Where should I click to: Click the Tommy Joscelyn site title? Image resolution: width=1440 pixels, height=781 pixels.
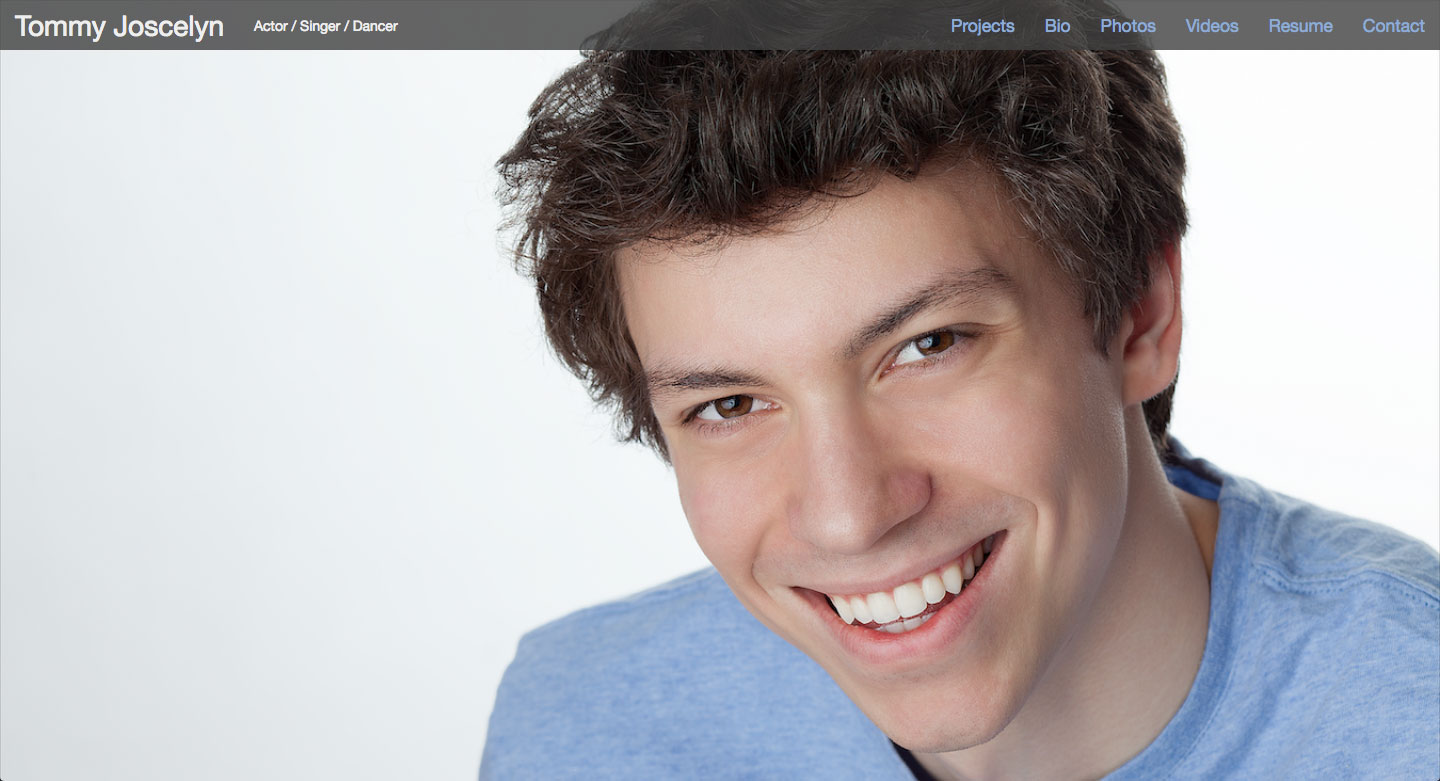pyautogui.click(x=119, y=26)
